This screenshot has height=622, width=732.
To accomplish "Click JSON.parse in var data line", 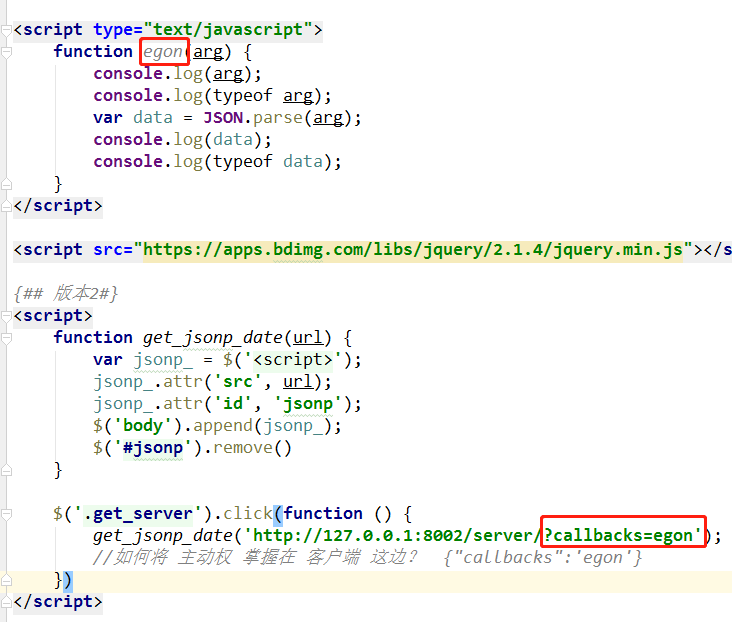I will [253, 118].
